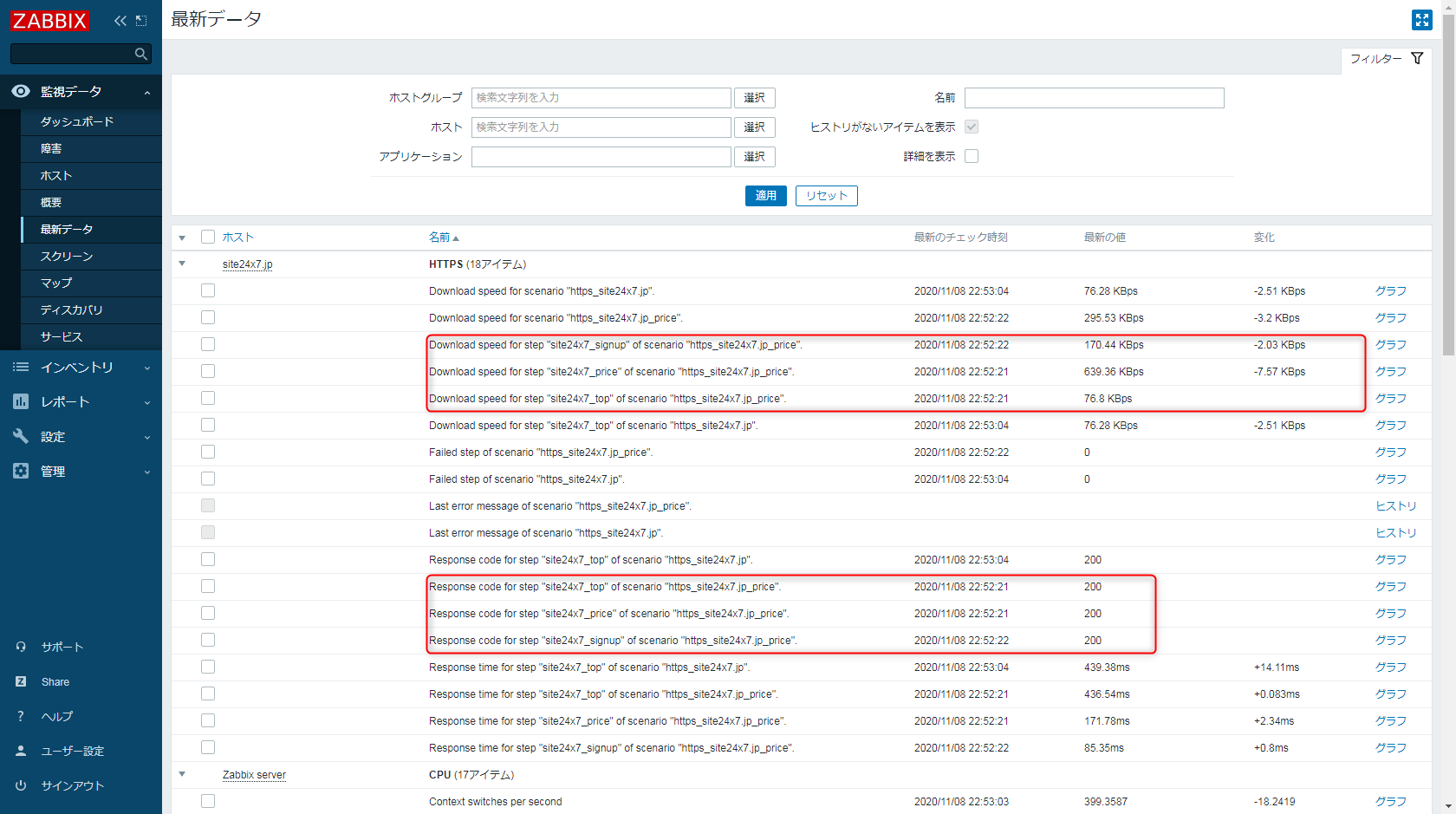
Task: Click the eye icon for 監視データ
Action: pos(21,91)
